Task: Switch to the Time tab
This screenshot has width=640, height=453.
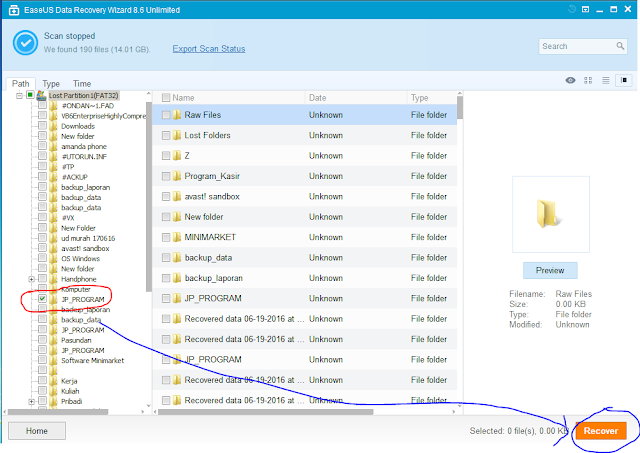Action: (x=82, y=84)
